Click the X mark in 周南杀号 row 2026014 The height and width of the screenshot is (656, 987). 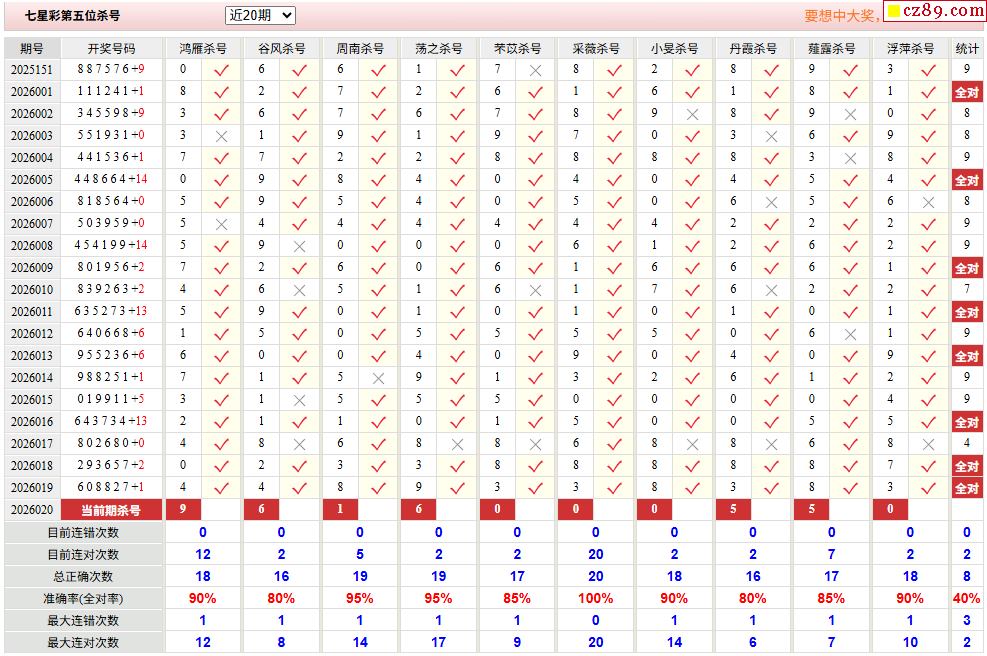tap(378, 378)
